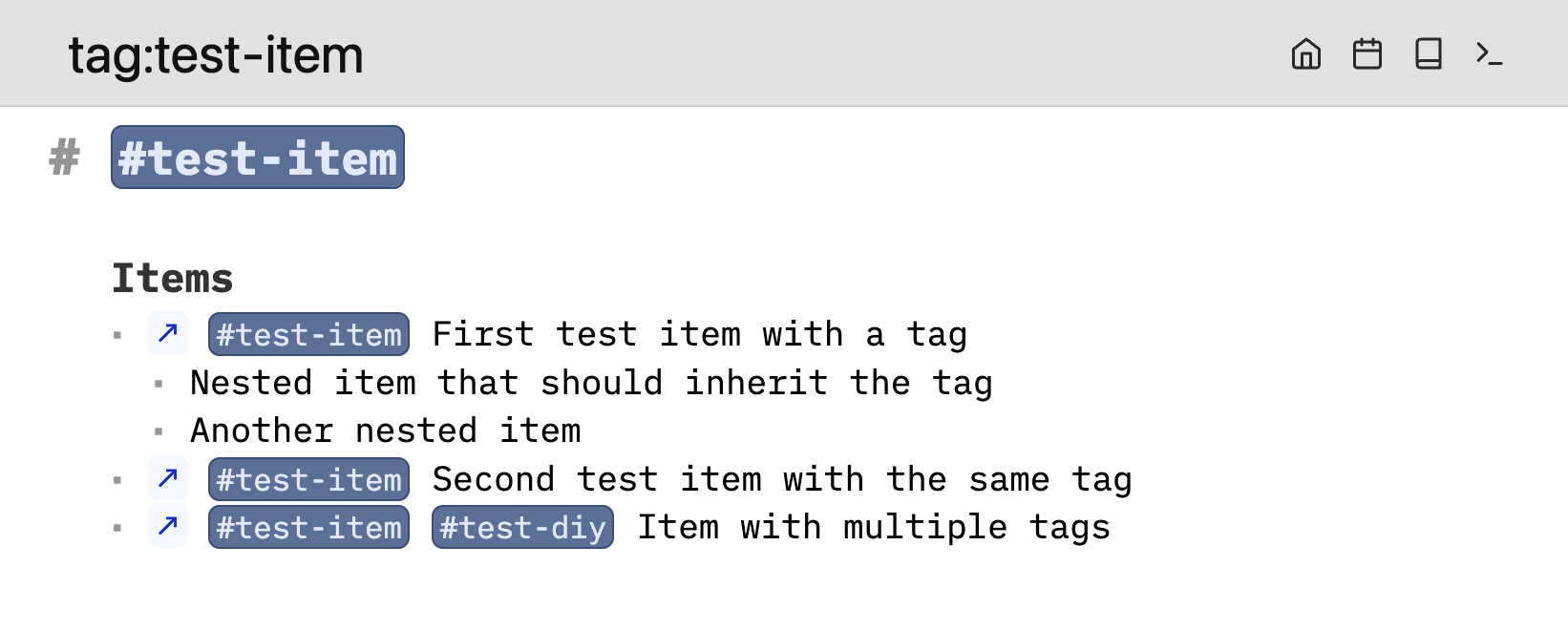Image resolution: width=1568 pixels, height=630 pixels.
Task: Open the #test-diy tag
Action: (x=522, y=527)
